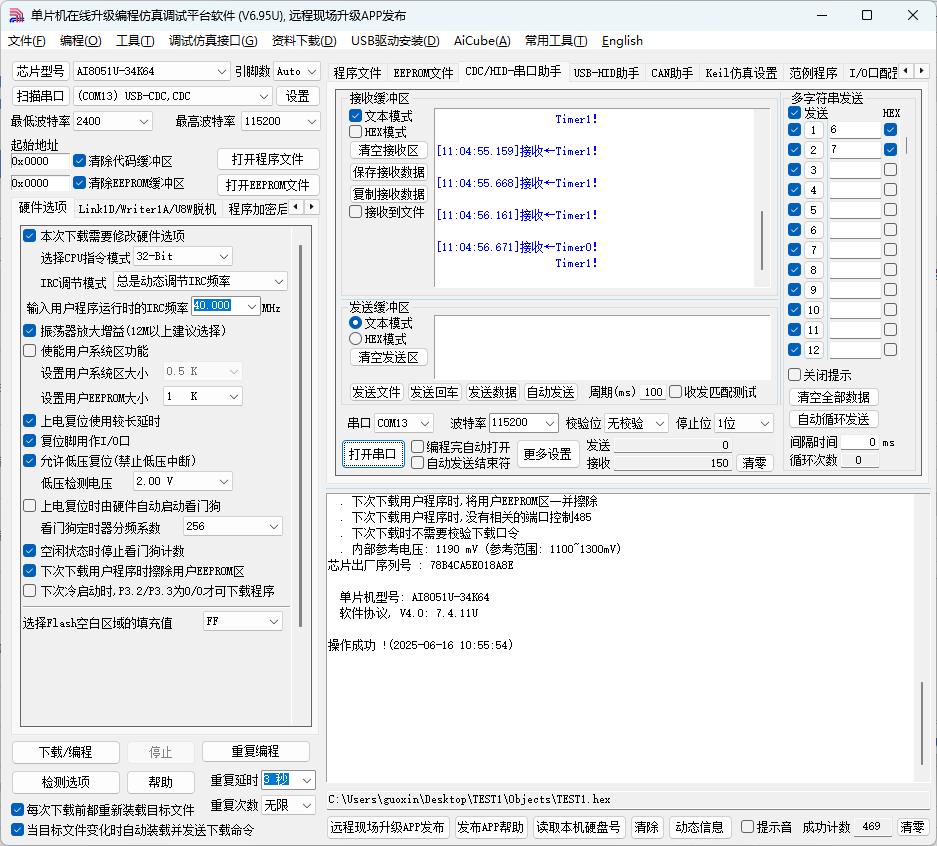Toggle 复位脚用作I/O口 checkbox

30,440
